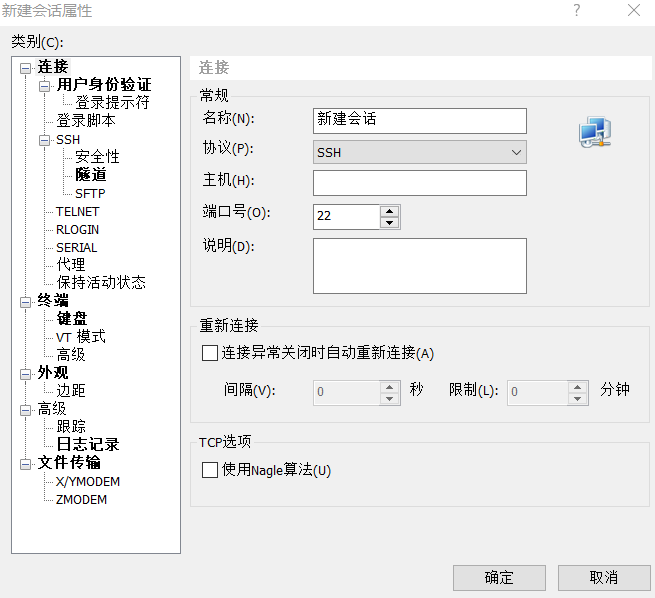Viewport: 655px width, 598px height.
Task: Collapse the 终端 tree node
Action: pyautogui.click(x=25, y=302)
